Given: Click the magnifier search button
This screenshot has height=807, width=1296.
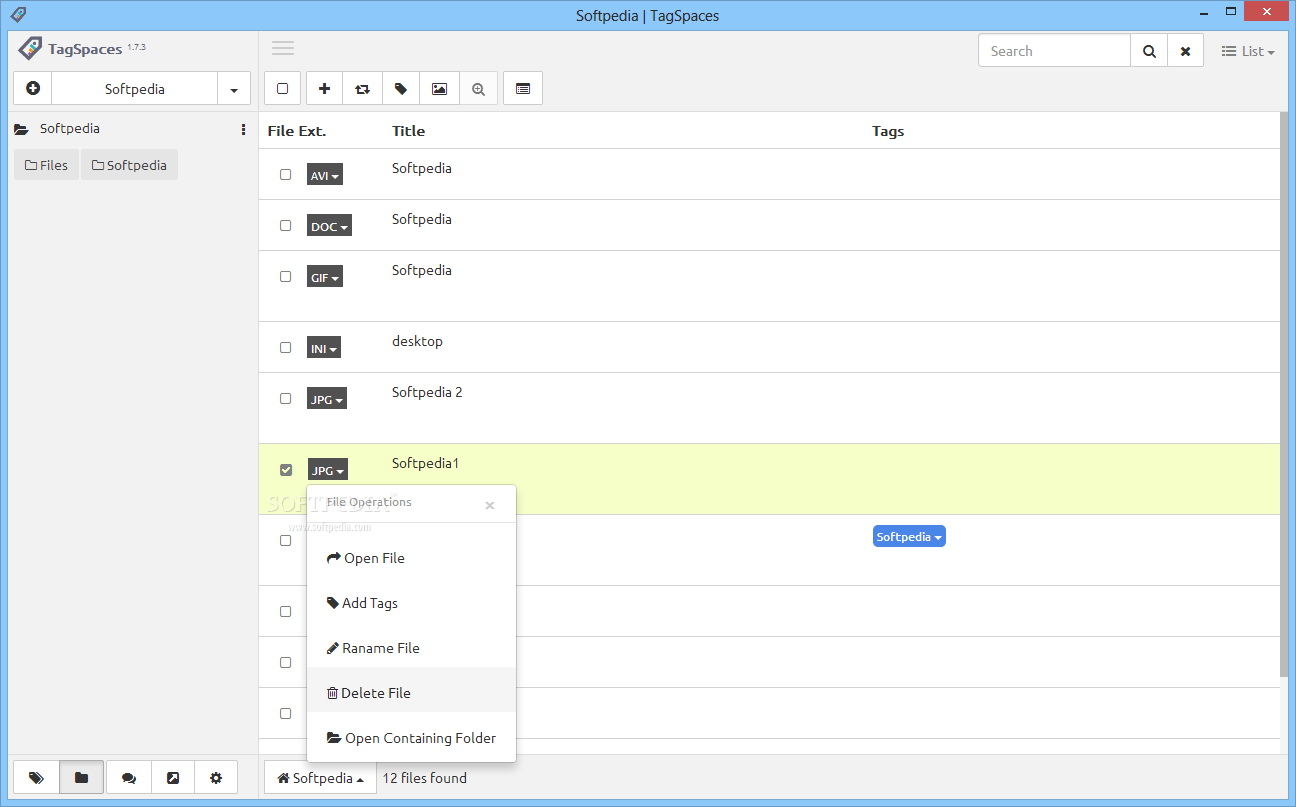Looking at the screenshot, I should click(x=1149, y=51).
